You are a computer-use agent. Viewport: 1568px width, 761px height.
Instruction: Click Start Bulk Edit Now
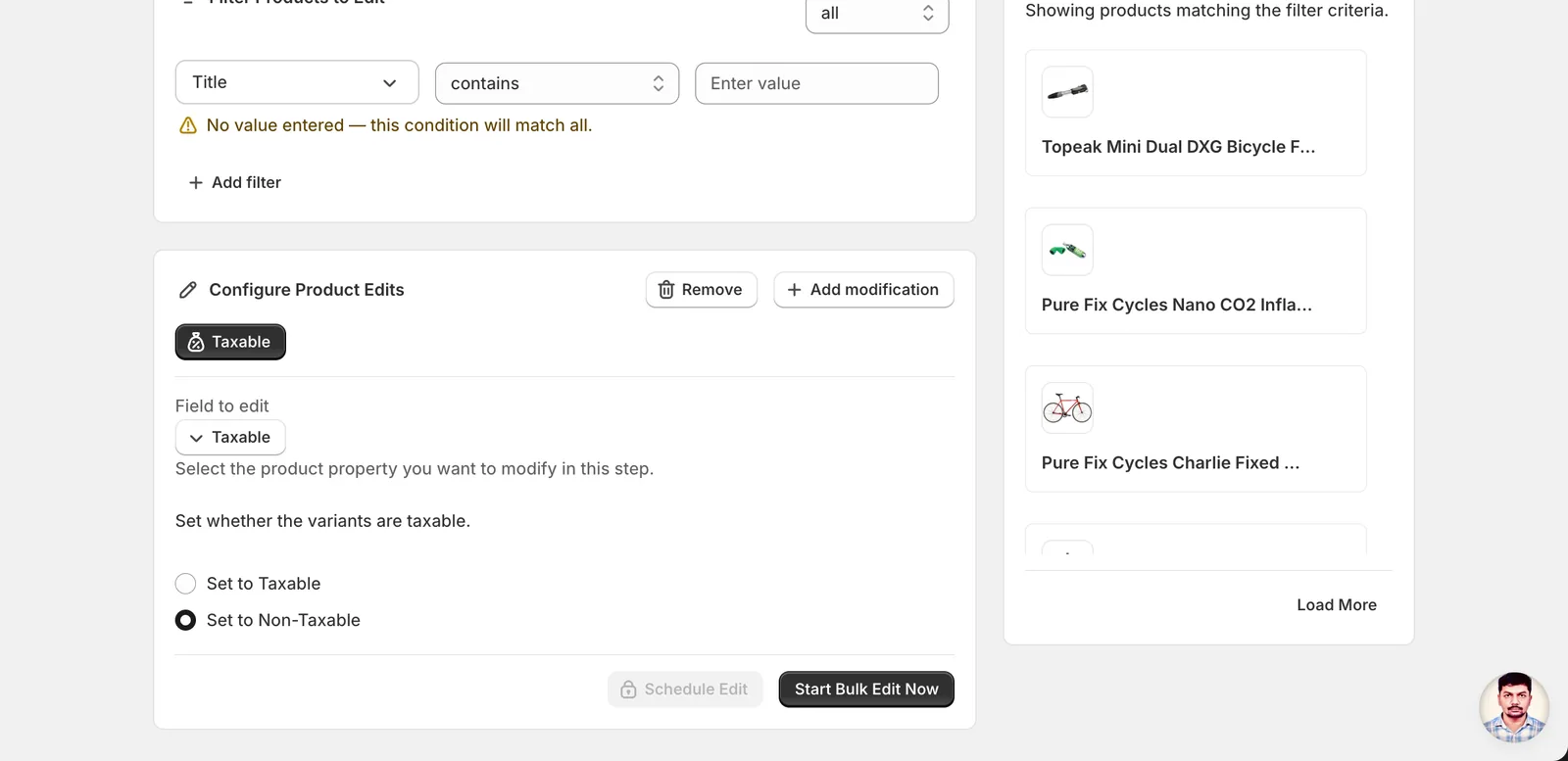pos(866,690)
